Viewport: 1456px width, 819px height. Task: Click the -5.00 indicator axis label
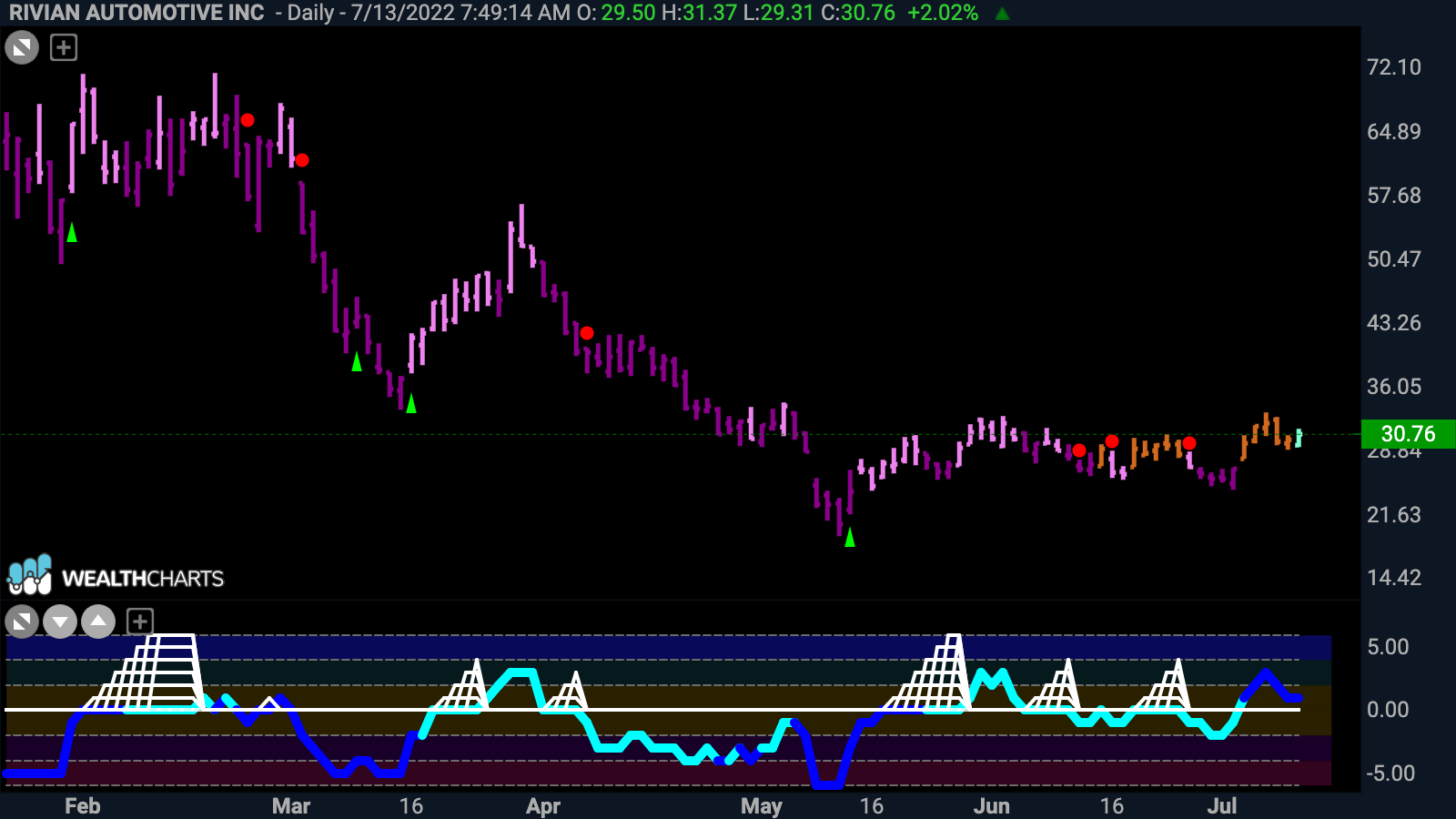click(1390, 773)
